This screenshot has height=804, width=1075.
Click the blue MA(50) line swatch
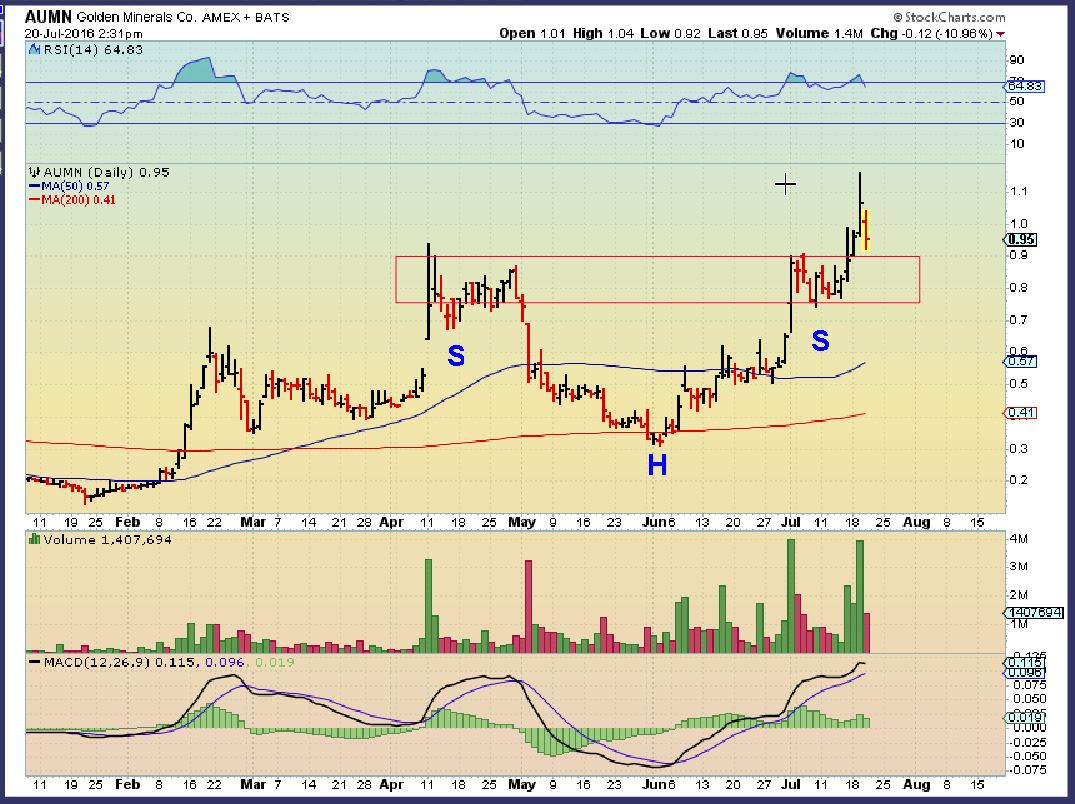(35, 186)
